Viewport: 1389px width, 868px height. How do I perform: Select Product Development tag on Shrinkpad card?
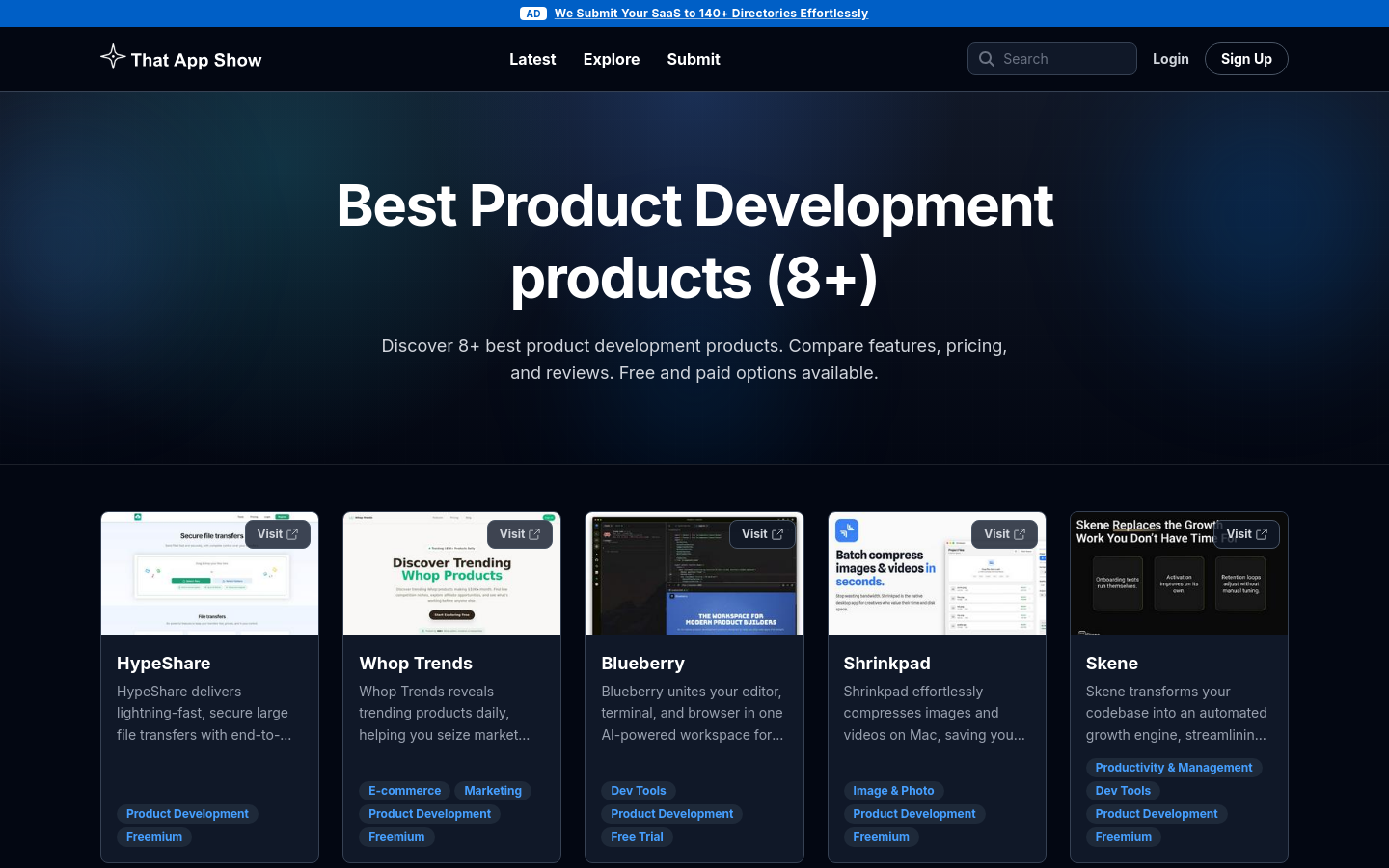913,814
